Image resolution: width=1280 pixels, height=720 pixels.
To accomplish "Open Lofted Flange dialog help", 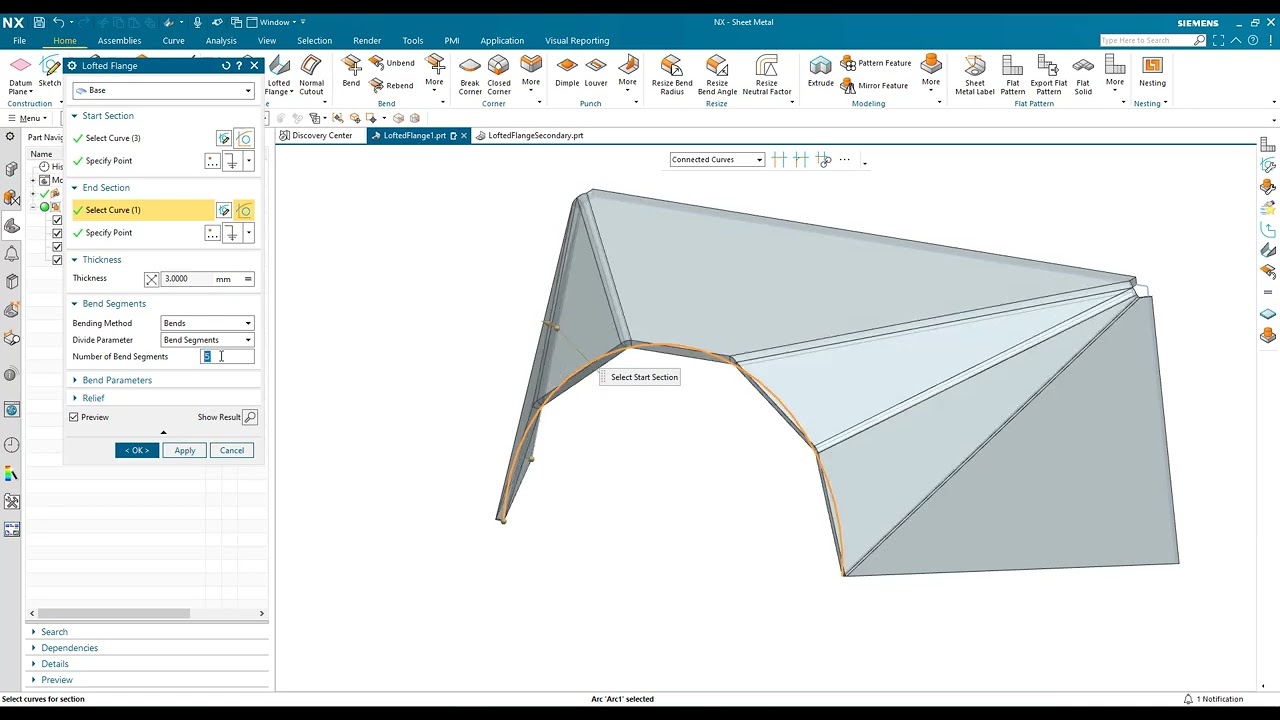I will (239, 66).
